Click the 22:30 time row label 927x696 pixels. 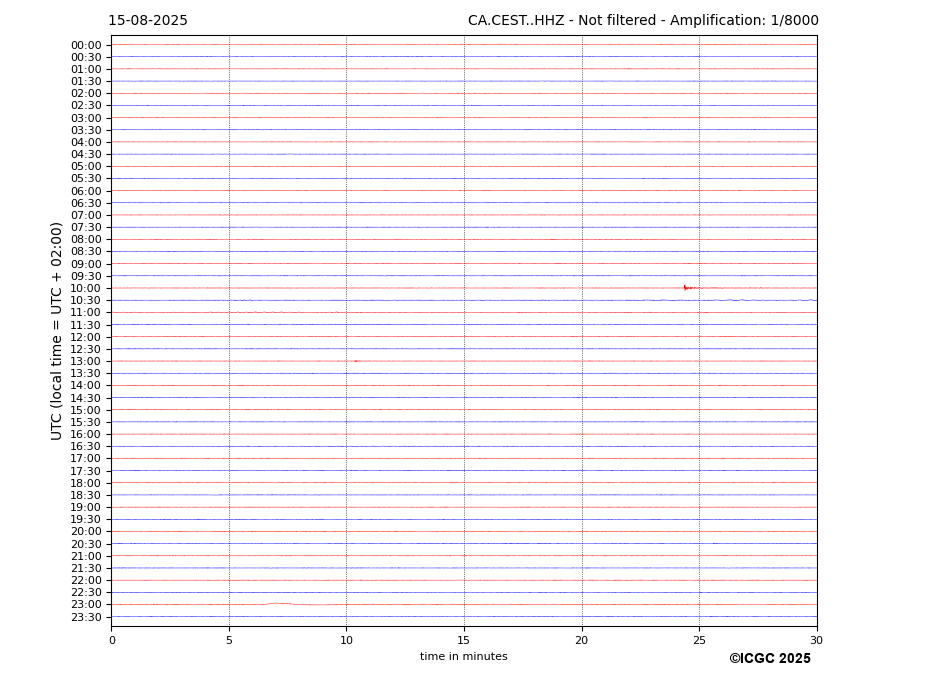point(86,593)
